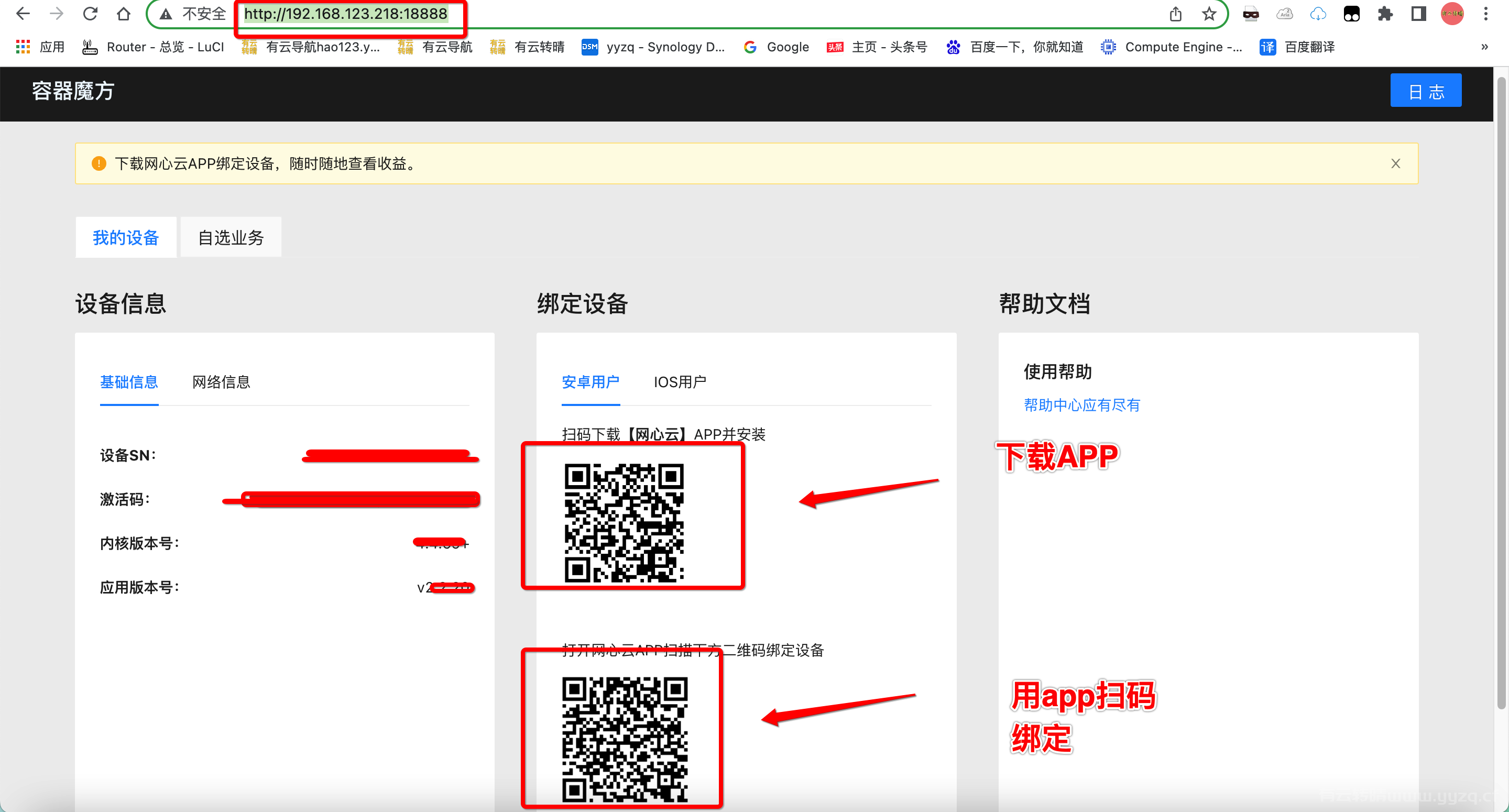Open 有云导航hao123 bookmark
The height and width of the screenshot is (812, 1509).
click(311, 47)
